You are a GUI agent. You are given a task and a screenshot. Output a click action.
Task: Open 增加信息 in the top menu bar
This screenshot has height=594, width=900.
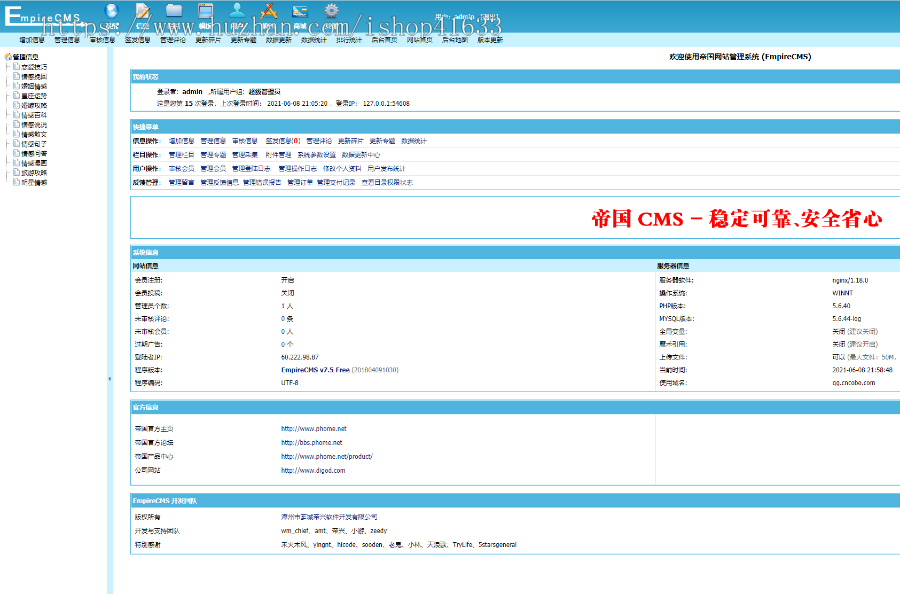click(x=31, y=41)
